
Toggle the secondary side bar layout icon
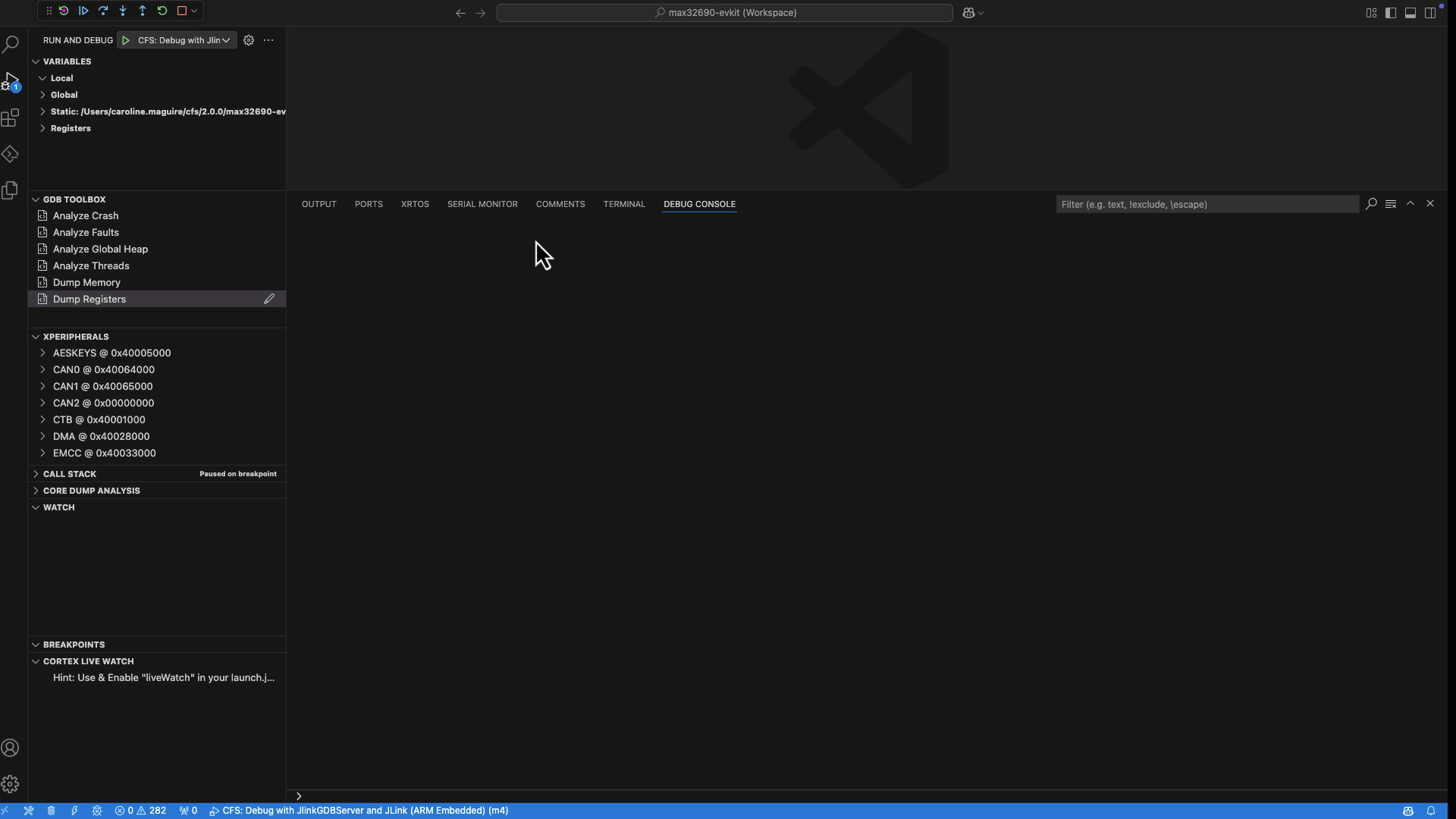[x=1430, y=13]
